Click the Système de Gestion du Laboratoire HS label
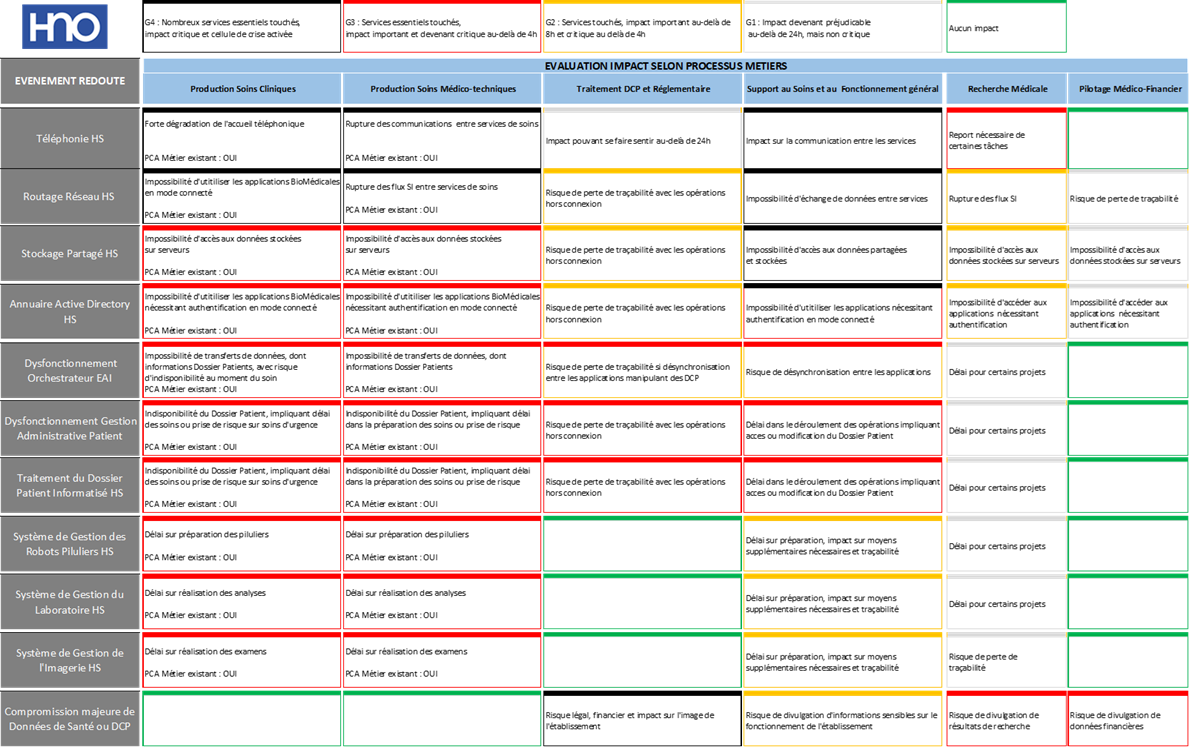This screenshot has width=1189, height=747. click(x=70, y=602)
